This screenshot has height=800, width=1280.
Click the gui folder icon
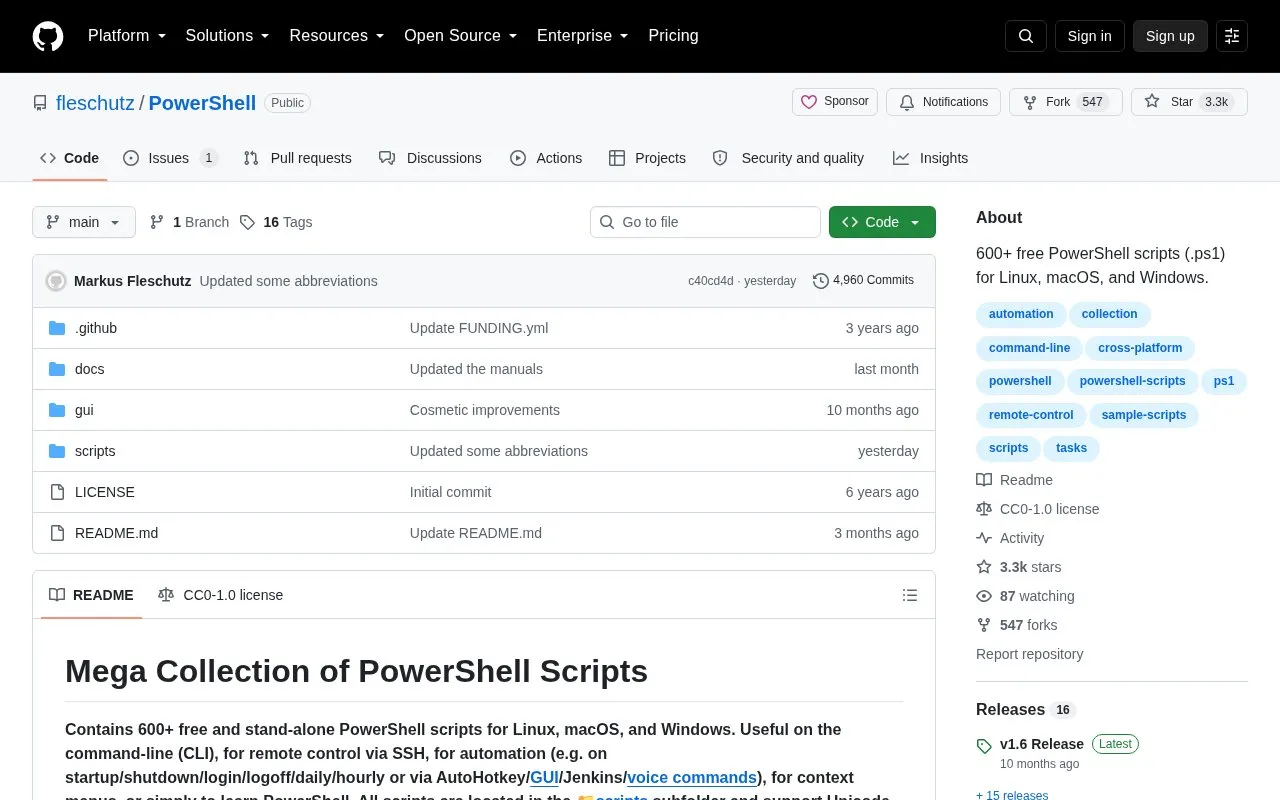pos(57,410)
